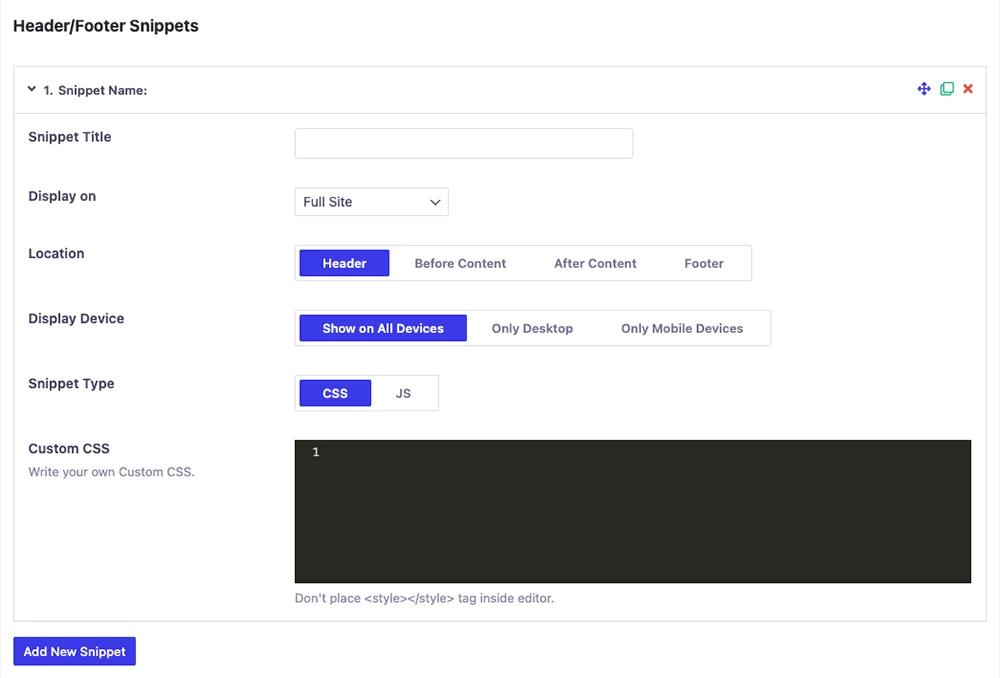Select Footer location option
The width and height of the screenshot is (1000, 678).
(703, 263)
